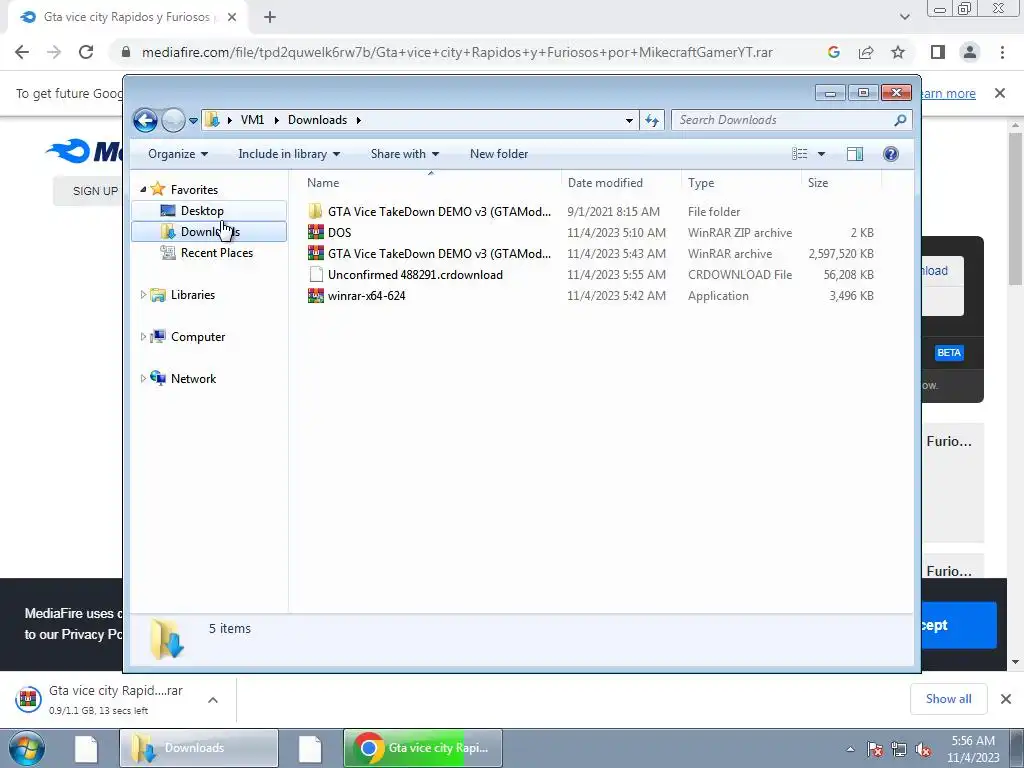Select the GTA Vice TakeDown File folder row

[591, 212]
